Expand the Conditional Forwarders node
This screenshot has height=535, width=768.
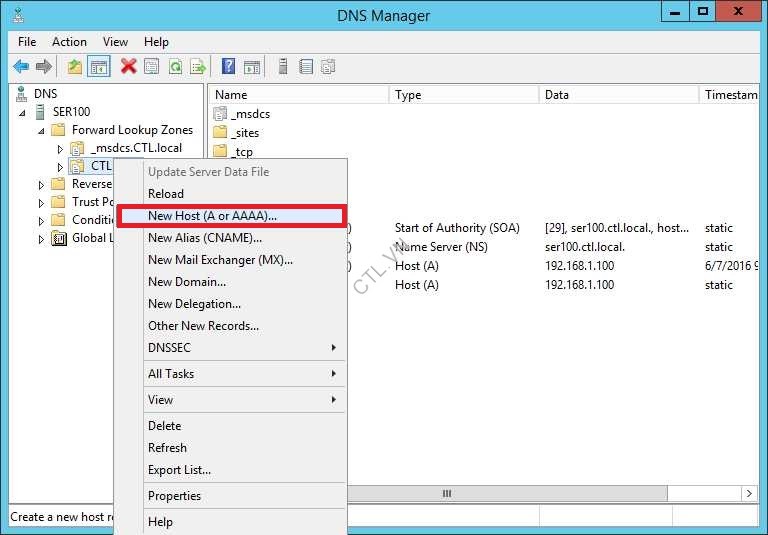click(x=41, y=221)
